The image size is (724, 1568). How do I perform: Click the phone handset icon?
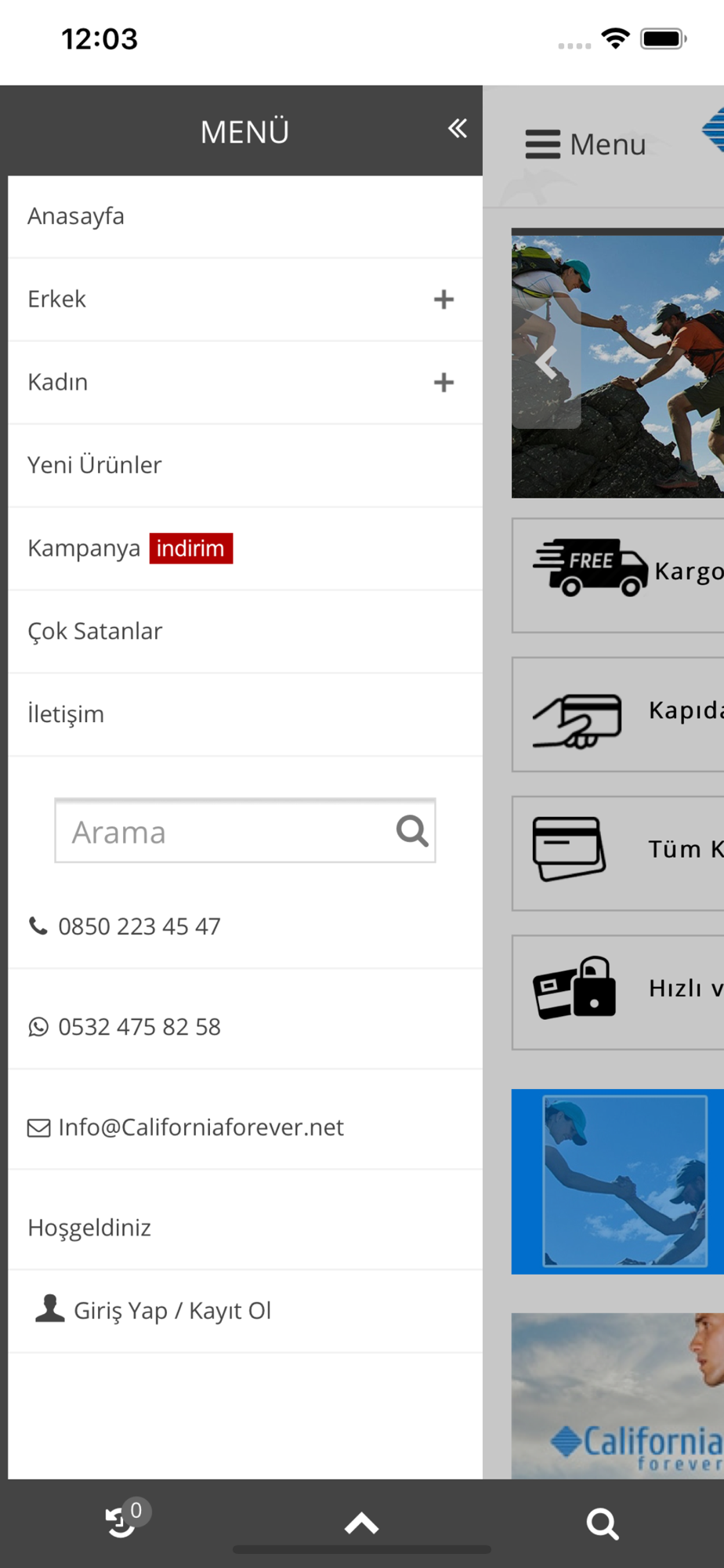click(x=38, y=926)
